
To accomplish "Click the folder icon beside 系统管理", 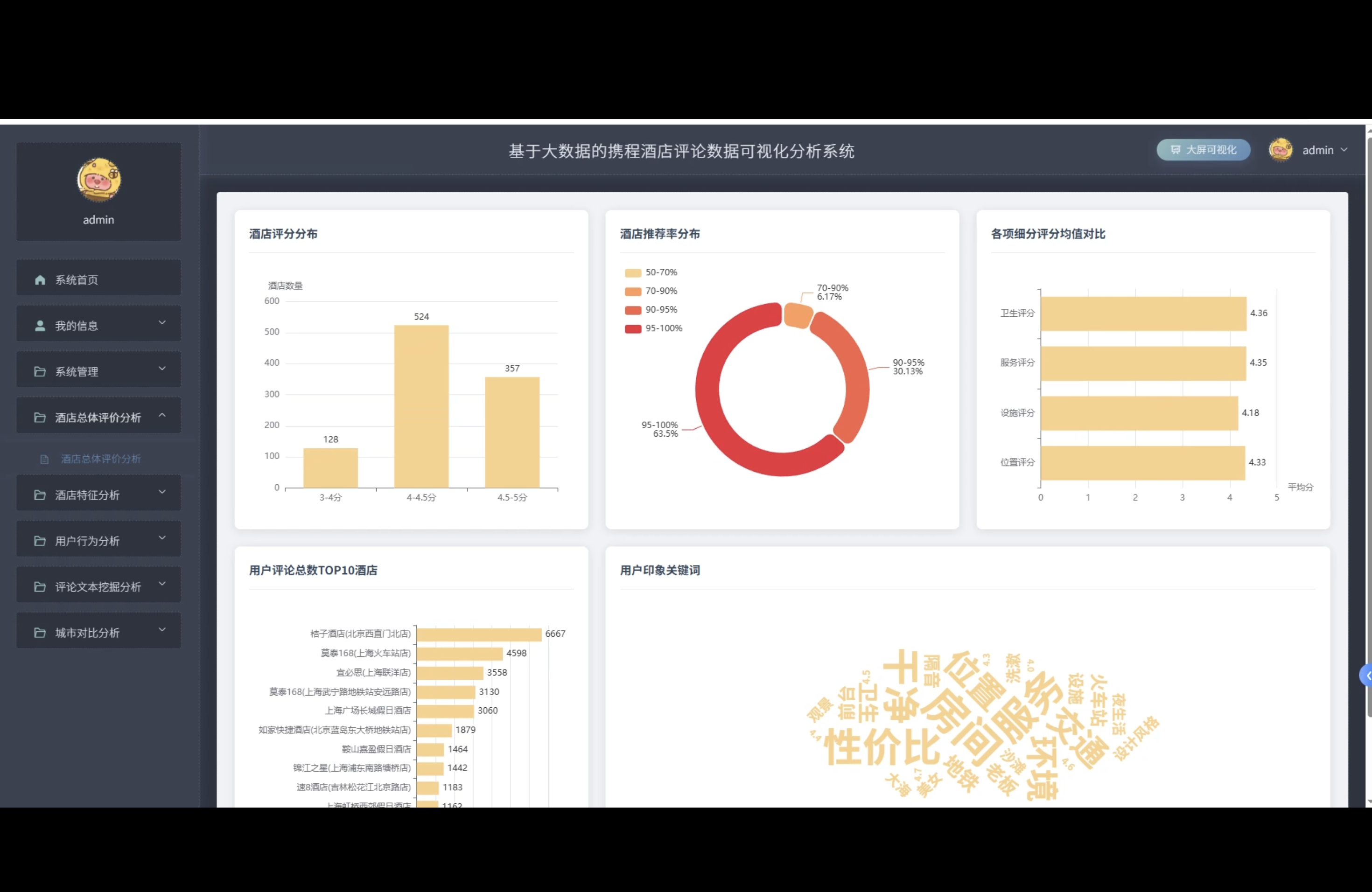I will tap(40, 372).
